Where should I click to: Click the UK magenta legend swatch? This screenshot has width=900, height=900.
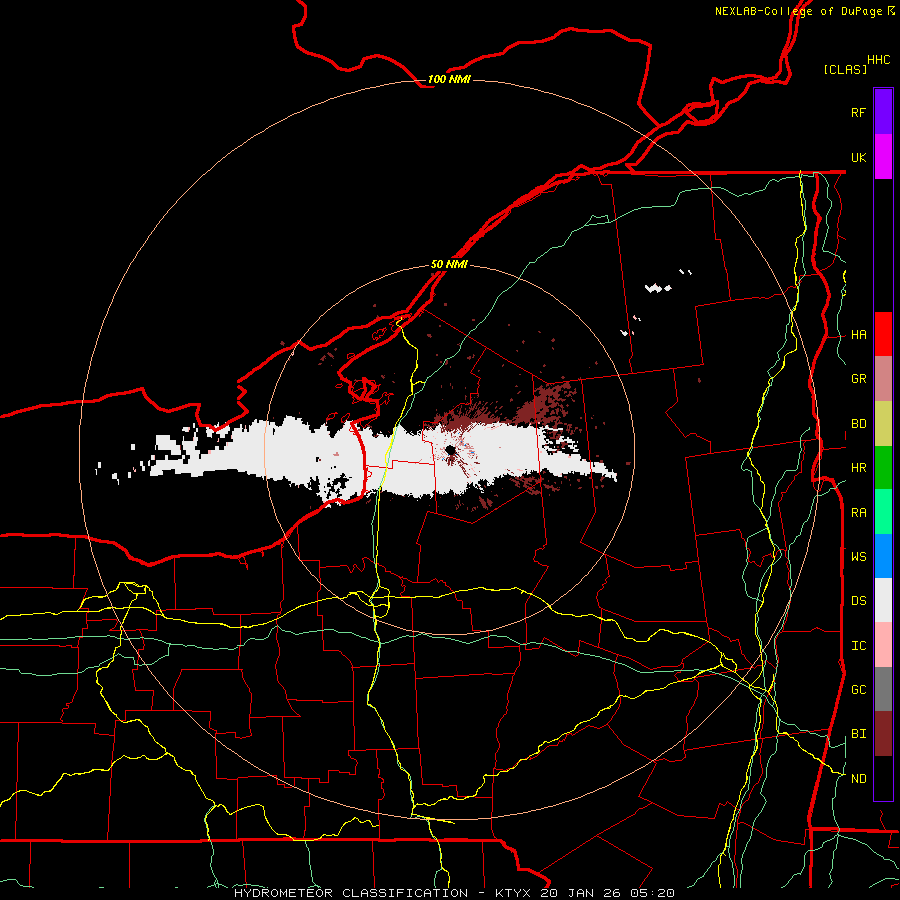coord(883,157)
